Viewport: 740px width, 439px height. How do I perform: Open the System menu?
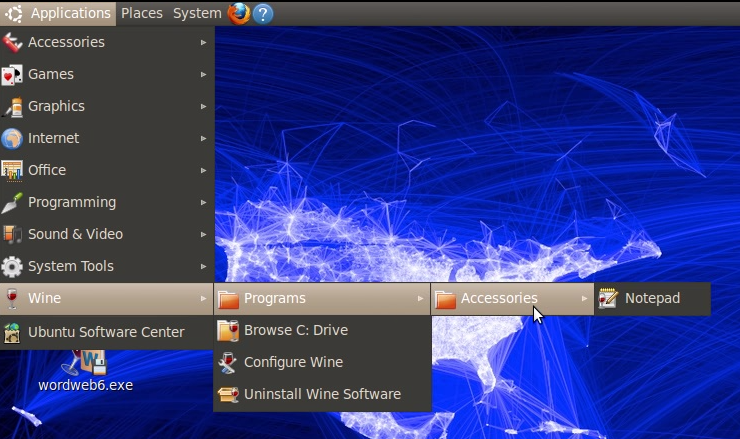point(197,13)
